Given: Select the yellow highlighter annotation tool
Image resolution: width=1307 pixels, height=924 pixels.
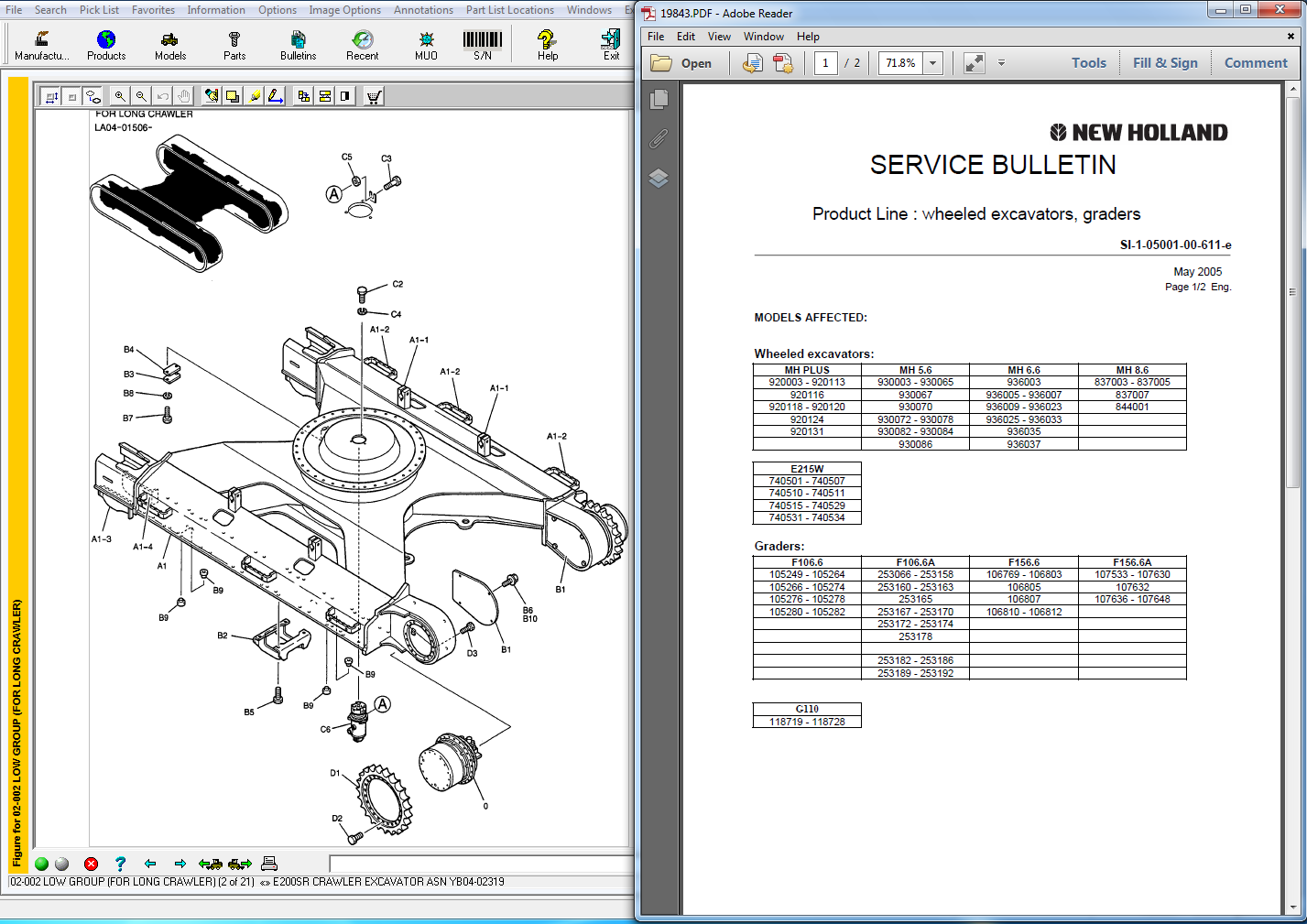Looking at the screenshot, I should pyautogui.click(x=255, y=96).
